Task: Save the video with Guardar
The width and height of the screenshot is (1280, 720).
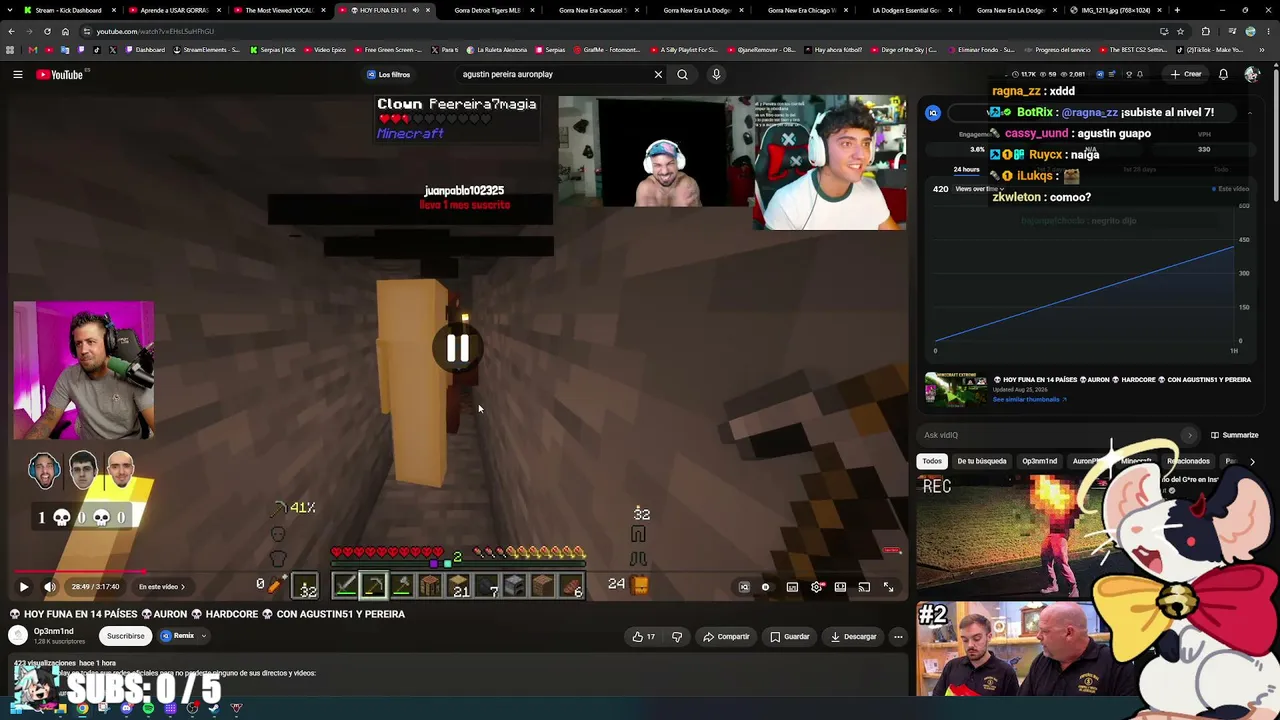Action: coord(790,636)
